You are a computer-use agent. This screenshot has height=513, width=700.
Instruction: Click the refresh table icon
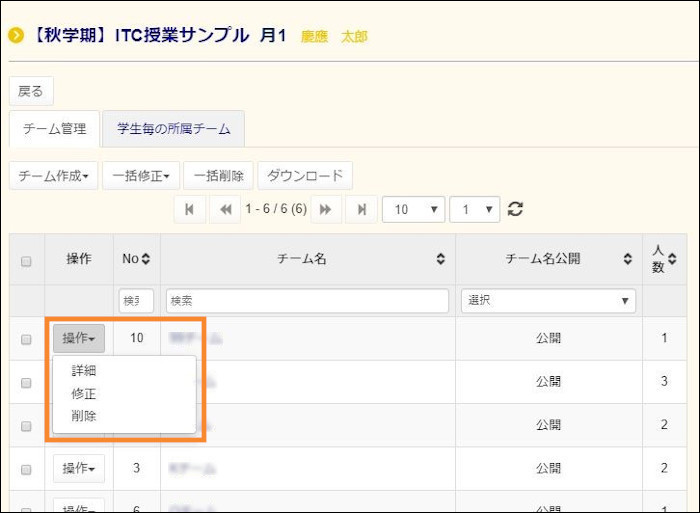[x=516, y=209]
